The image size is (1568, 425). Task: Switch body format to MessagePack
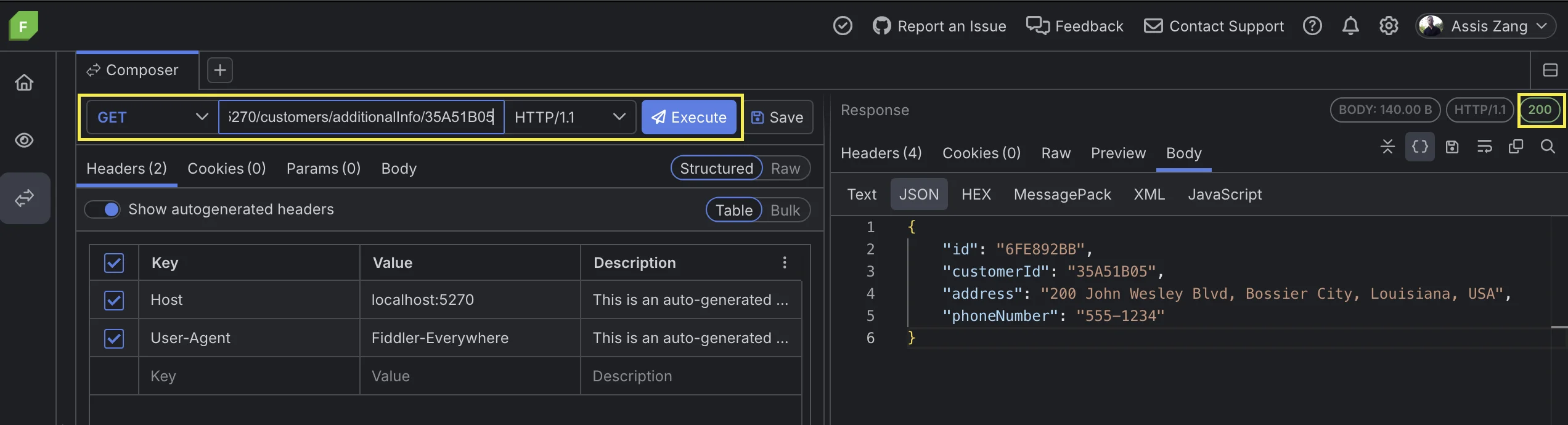click(1063, 195)
